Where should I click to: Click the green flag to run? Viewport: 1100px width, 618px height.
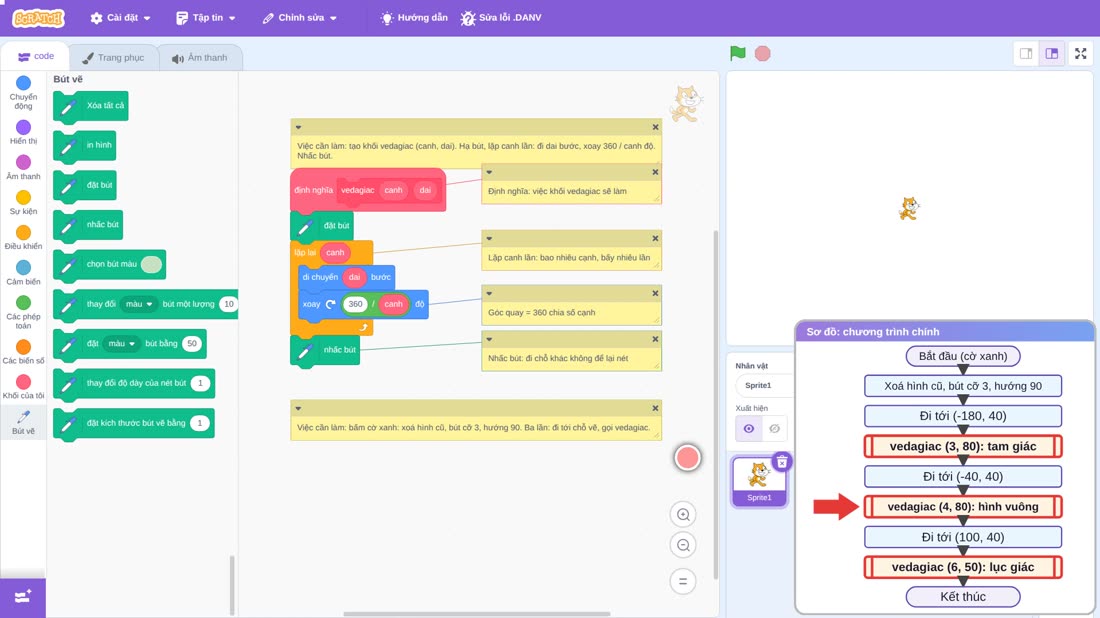(x=737, y=53)
